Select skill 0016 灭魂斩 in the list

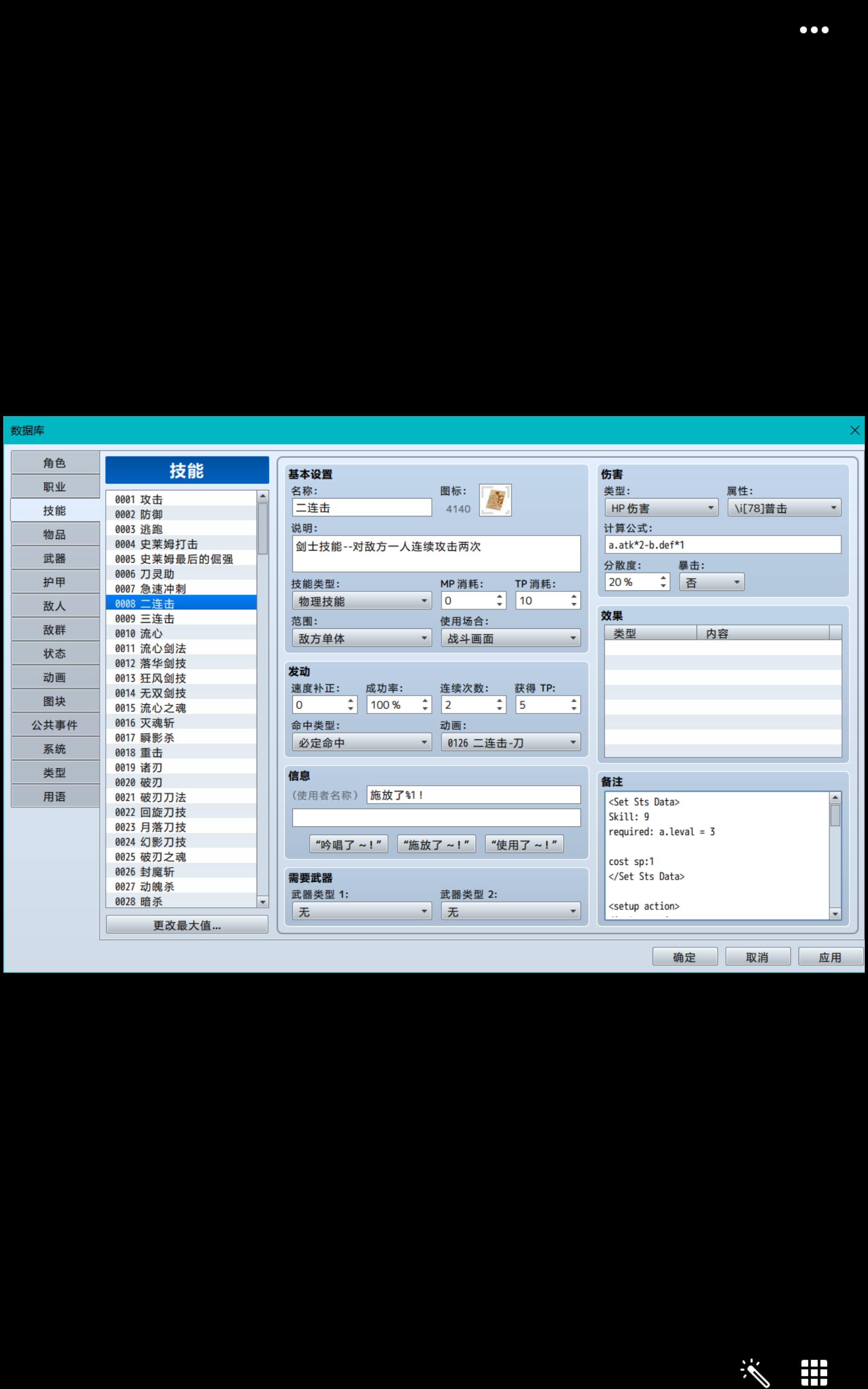[181, 723]
